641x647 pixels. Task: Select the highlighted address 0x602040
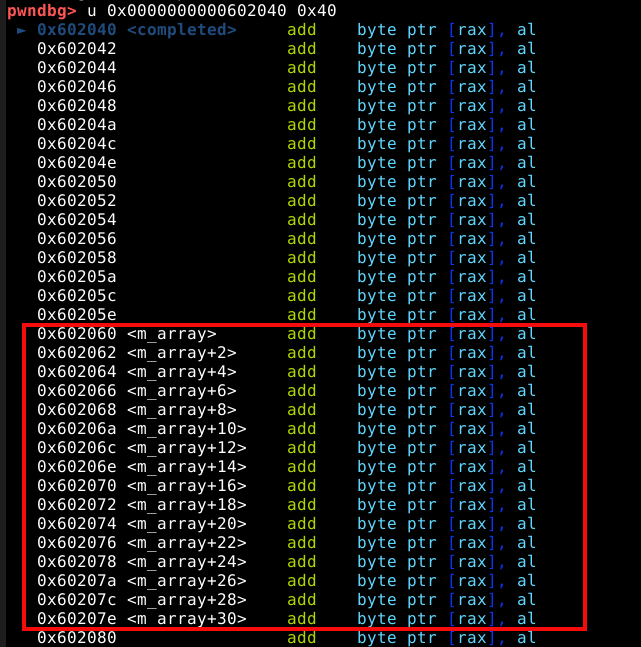click(77, 30)
